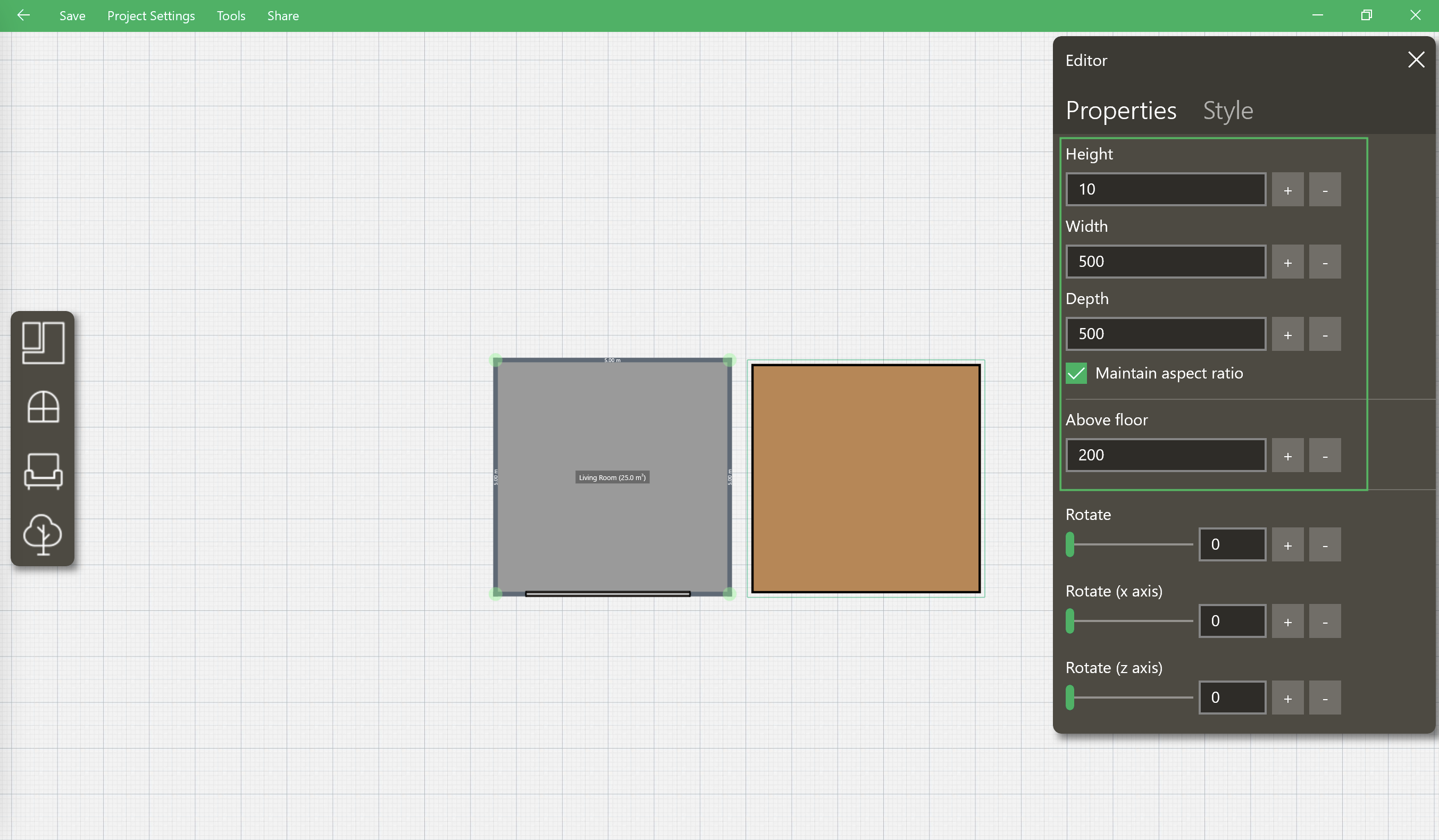
Task: Click the Share button
Action: 283,16
